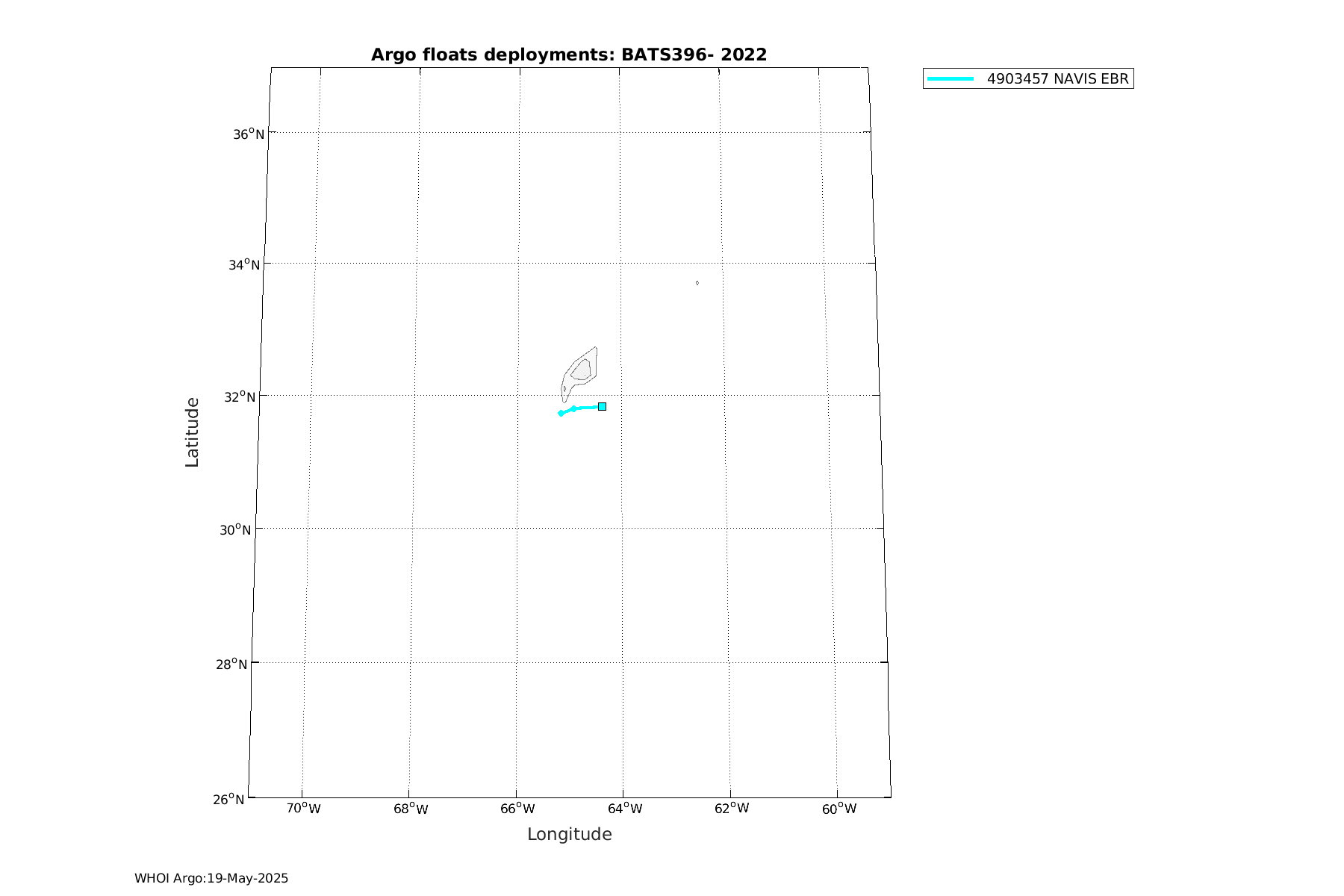This screenshot has height=896, width=1344.
Task: Click the '66°W' longitude tick label
Action: click(517, 809)
